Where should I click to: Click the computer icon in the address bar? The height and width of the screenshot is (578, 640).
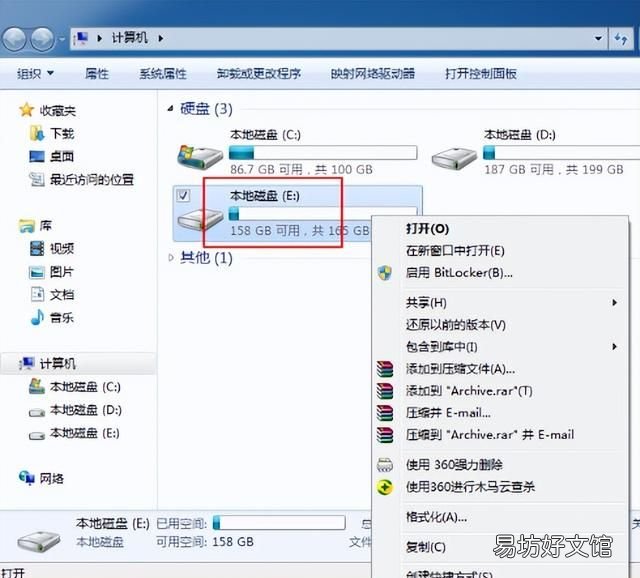81,38
